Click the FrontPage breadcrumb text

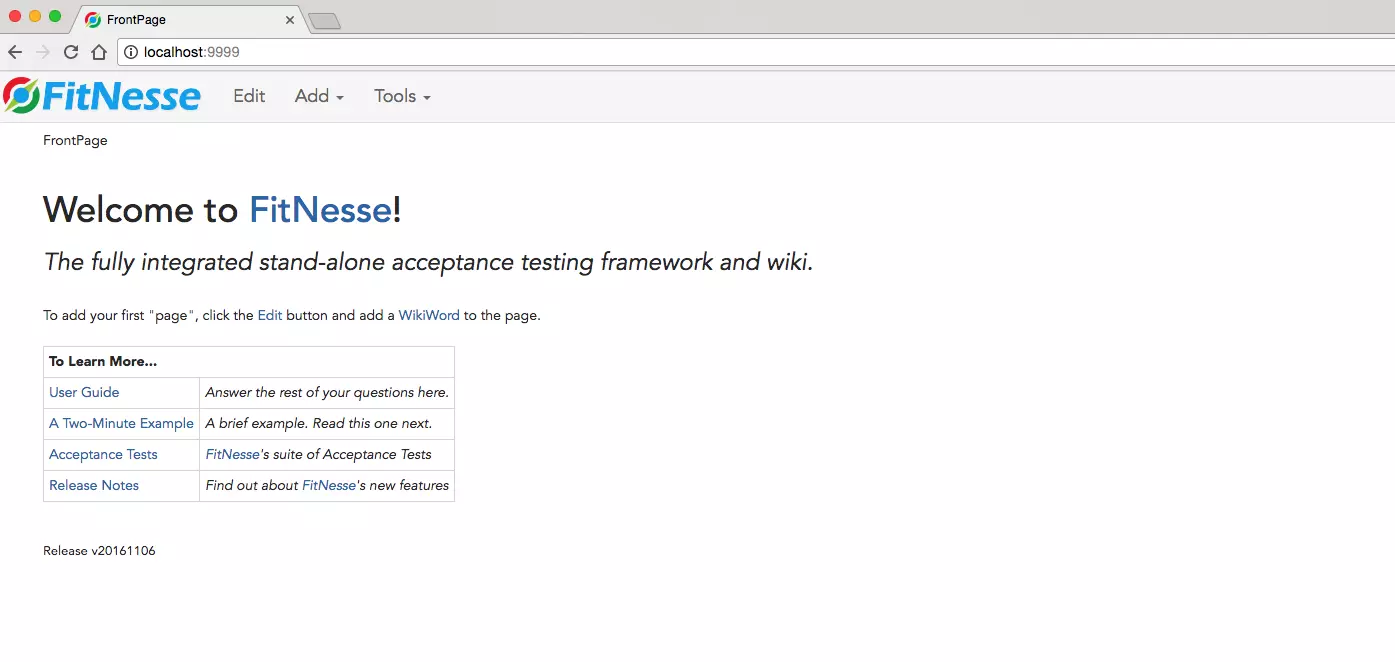(x=75, y=141)
